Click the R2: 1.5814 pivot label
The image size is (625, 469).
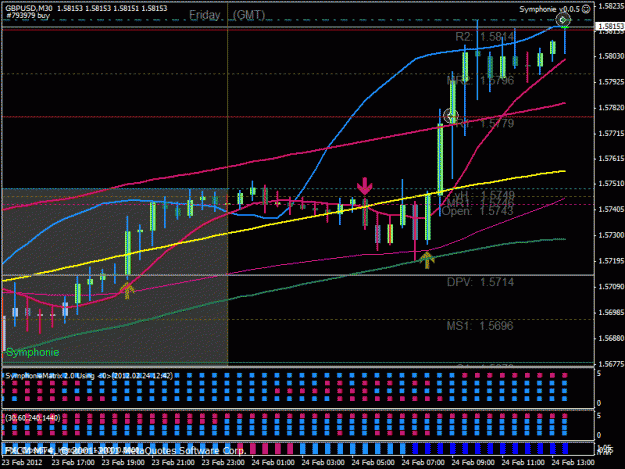(485, 37)
